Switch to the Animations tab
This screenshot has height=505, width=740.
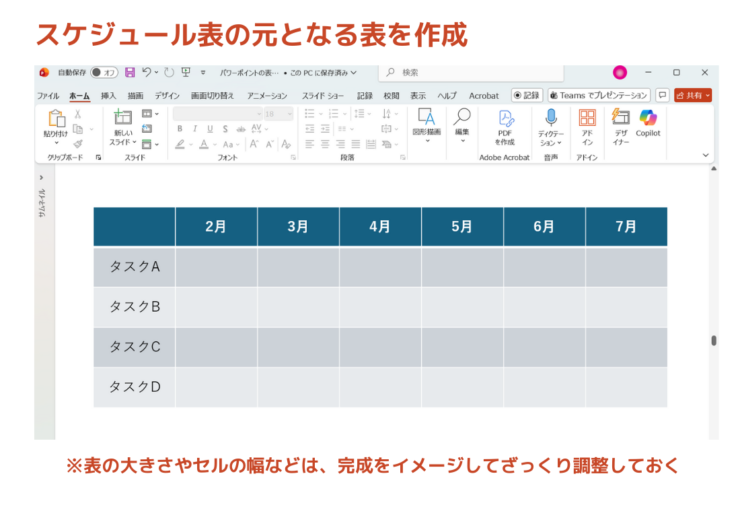tap(267, 96)
